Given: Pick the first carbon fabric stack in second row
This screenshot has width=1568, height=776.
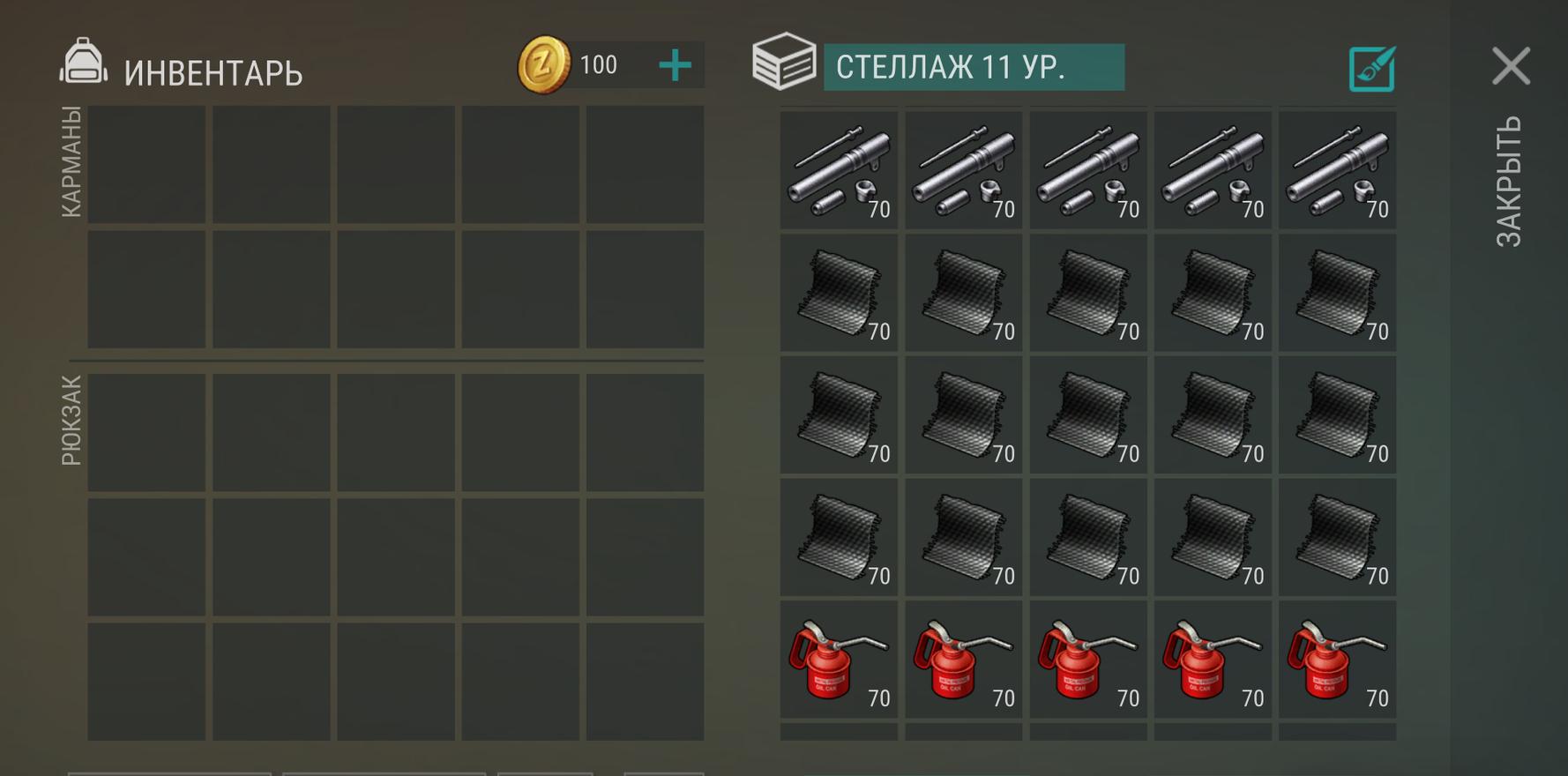Looking at the screenshot, I should (839, 292).
